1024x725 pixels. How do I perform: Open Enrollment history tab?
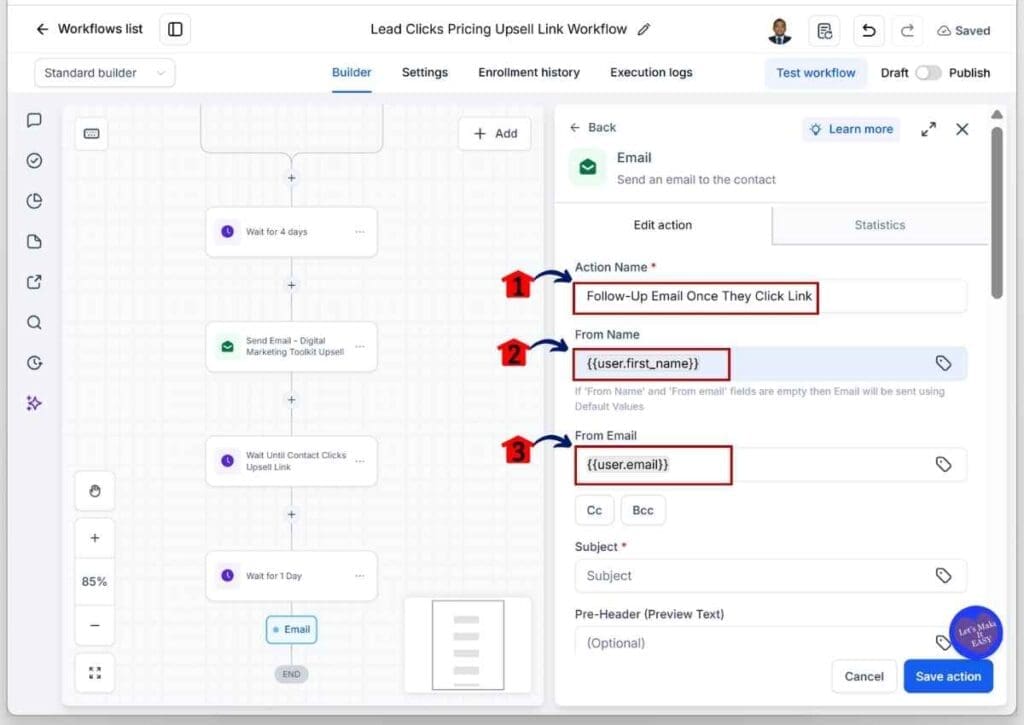(x=529, y=72)
